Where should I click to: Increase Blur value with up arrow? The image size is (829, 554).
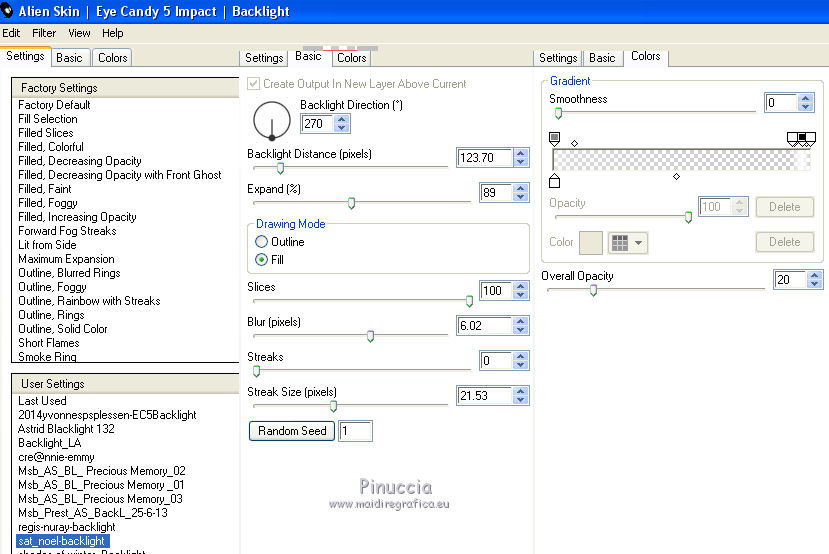click(521, 321)
